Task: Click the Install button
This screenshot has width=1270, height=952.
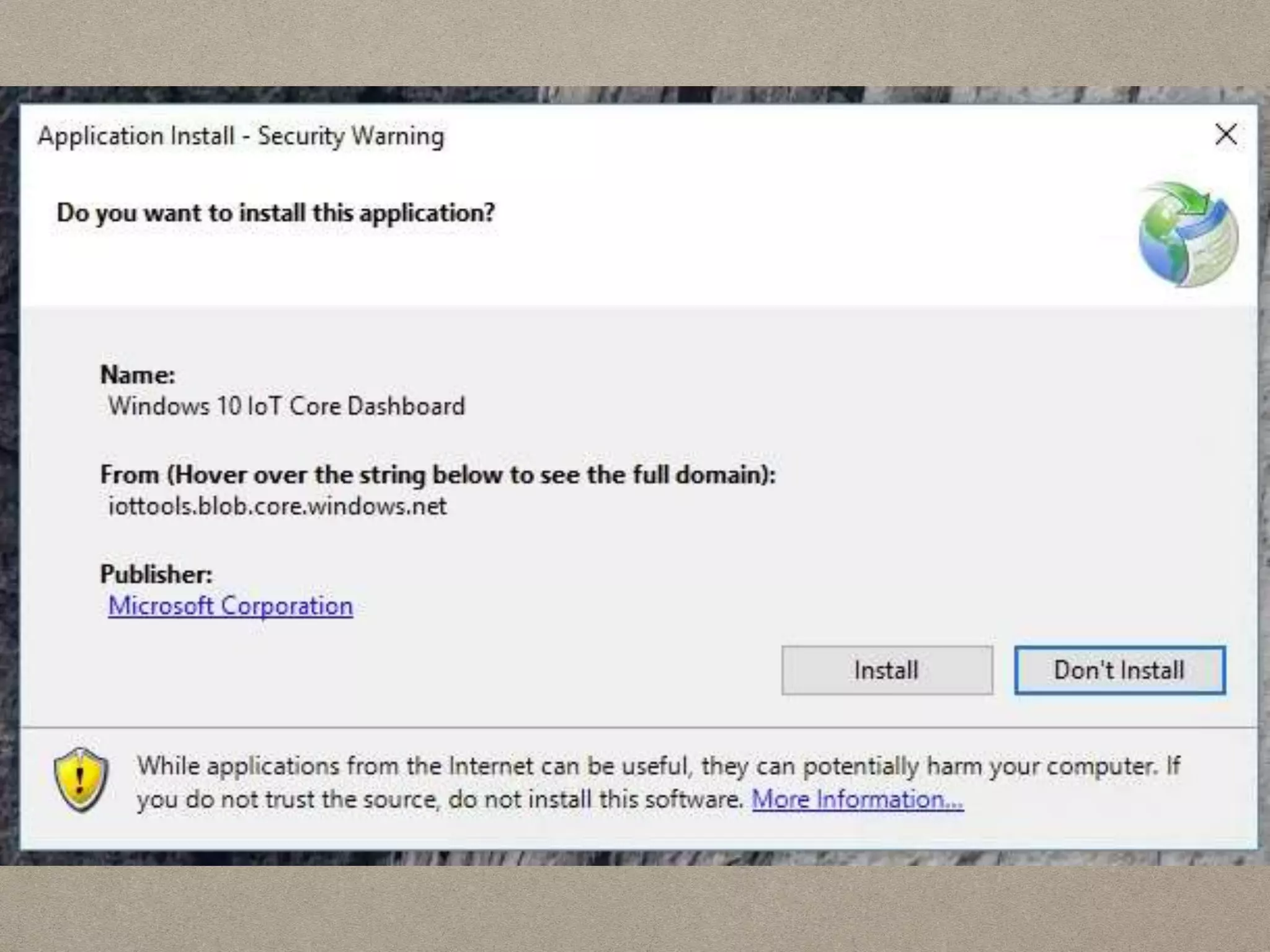Action: (x=886, y=670)
